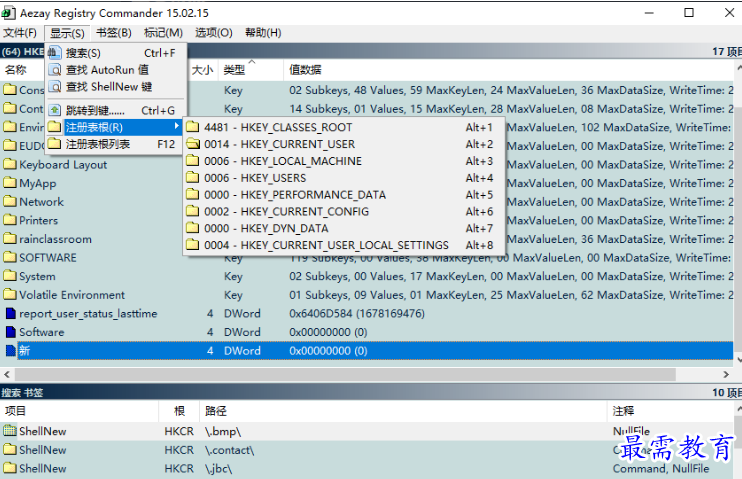The image size is (742, 479).
Task: Click folder icon of .jbc ShellNew row
Action: coord(10,468)
